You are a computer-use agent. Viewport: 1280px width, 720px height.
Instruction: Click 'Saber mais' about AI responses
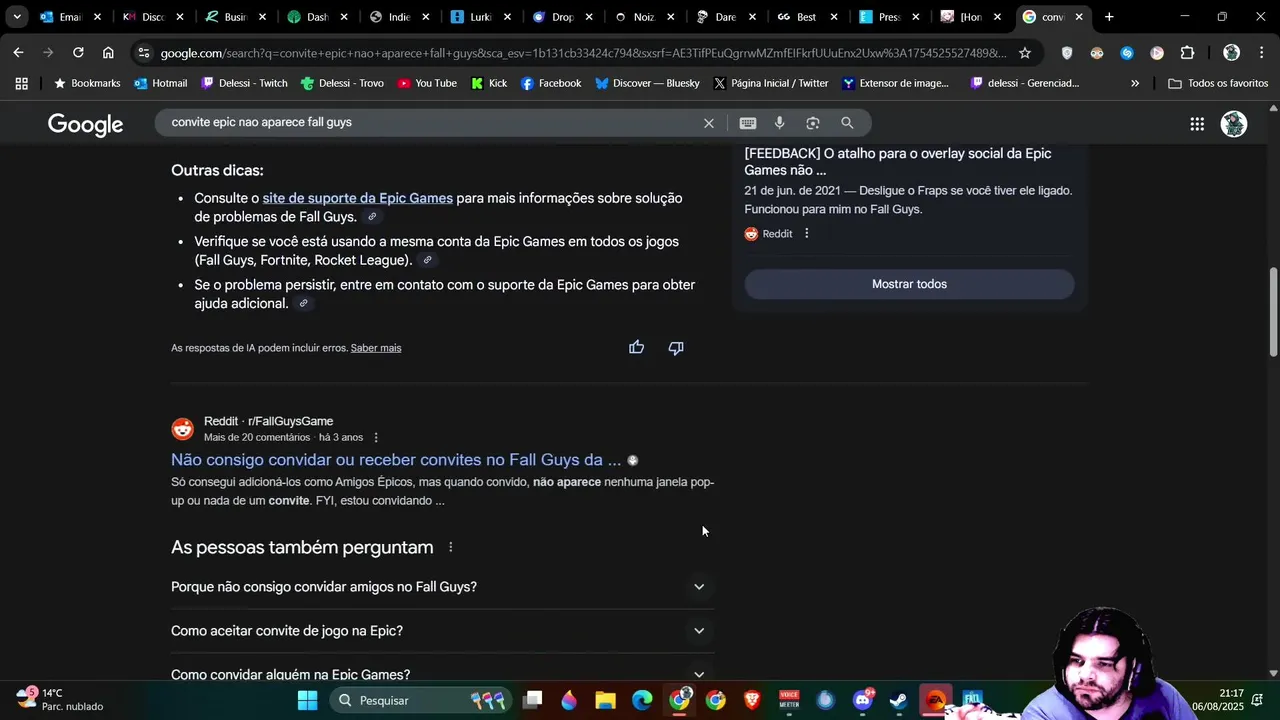click(x=376, y=348)
